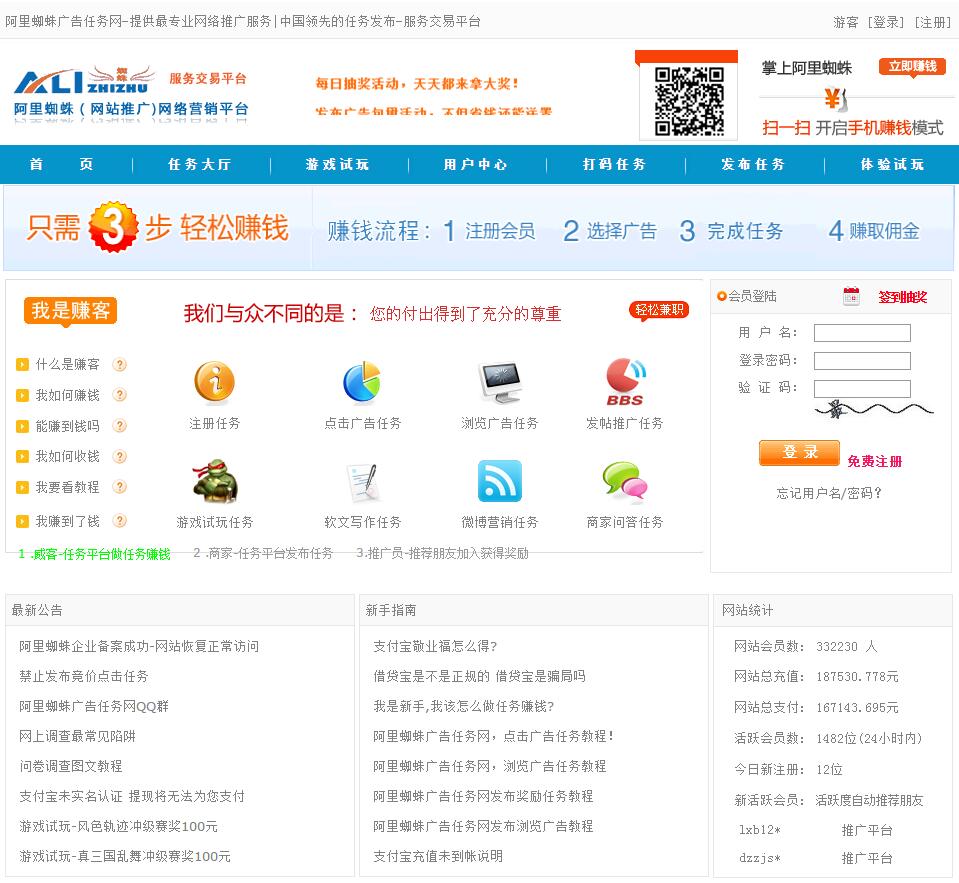Open guide 阿里蜘蛛广告任务网发布奖励任务教程
This screenshot has height=883, width=959.
click(x=483, y=796)
